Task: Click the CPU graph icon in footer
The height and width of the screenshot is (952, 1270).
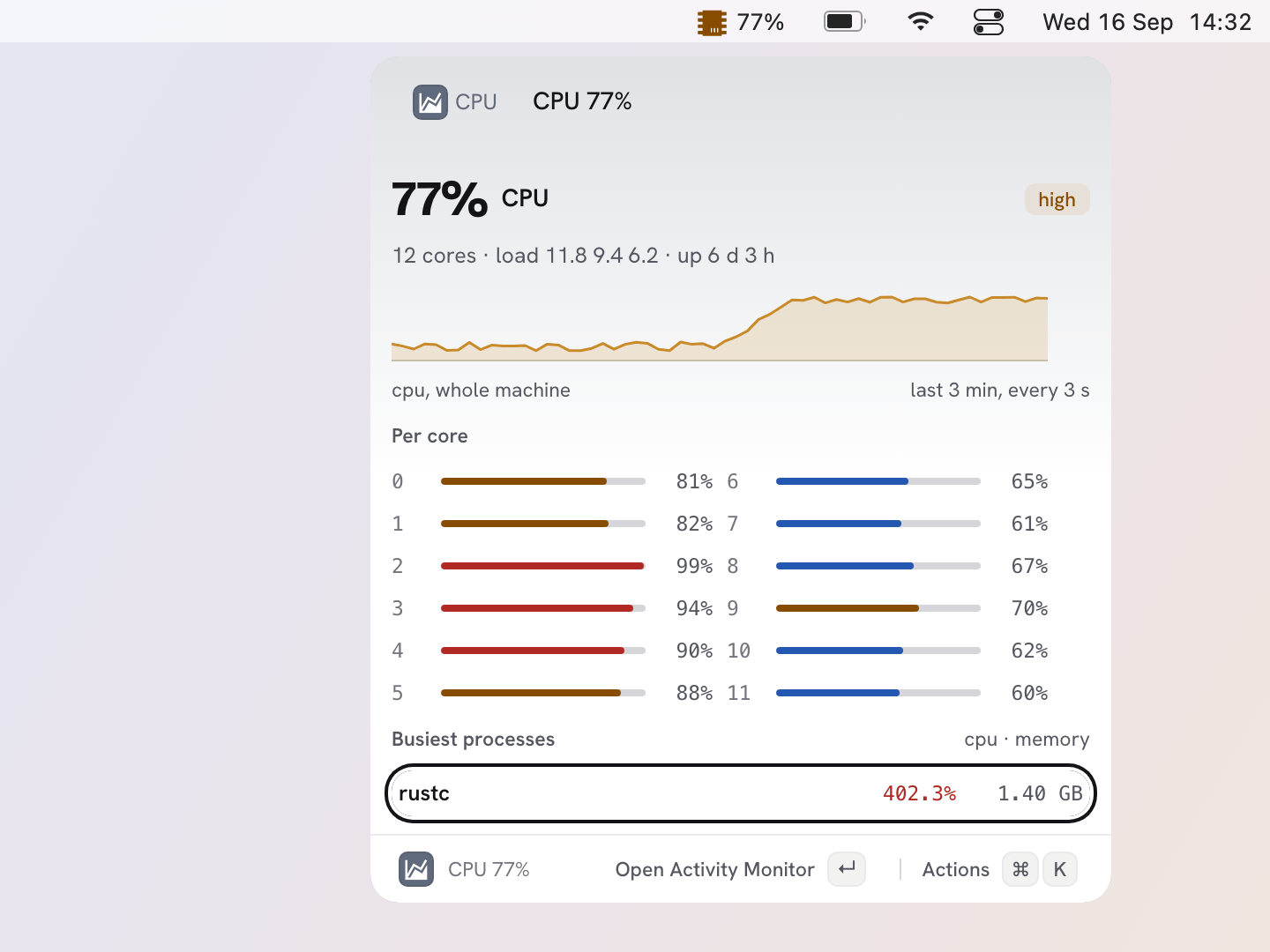Action: click(416, 869)
